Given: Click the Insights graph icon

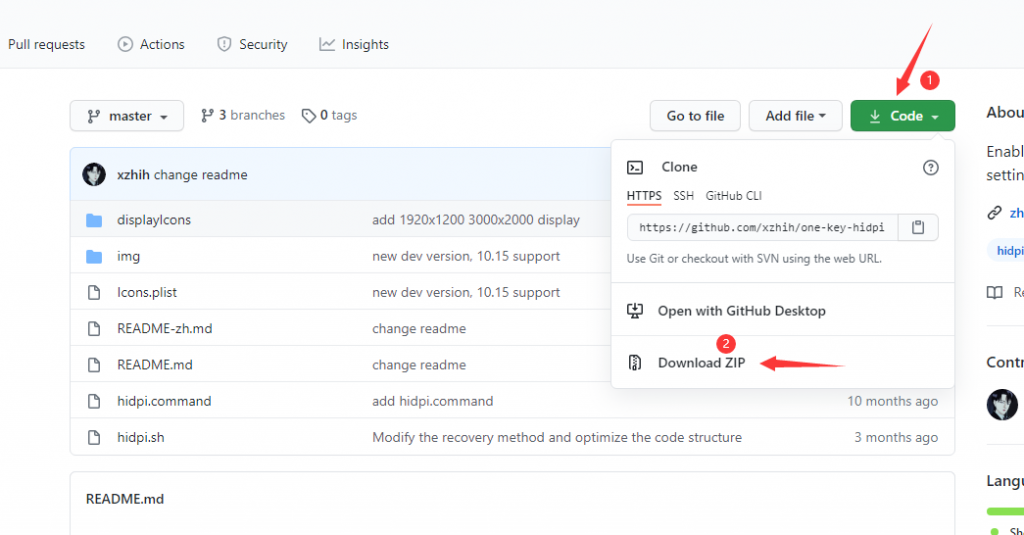Looking at the screenshot, I should pyautogui.click(x=327, y=44).
